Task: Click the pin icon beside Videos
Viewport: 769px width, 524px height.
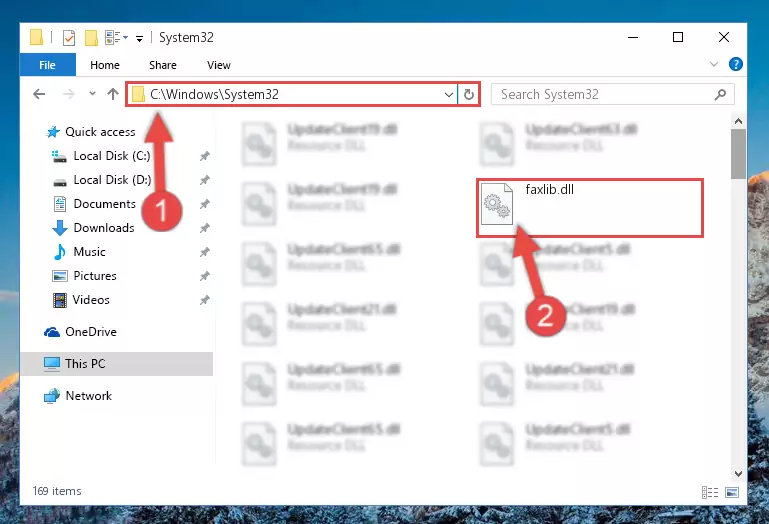Action: (x=205, y=300)
